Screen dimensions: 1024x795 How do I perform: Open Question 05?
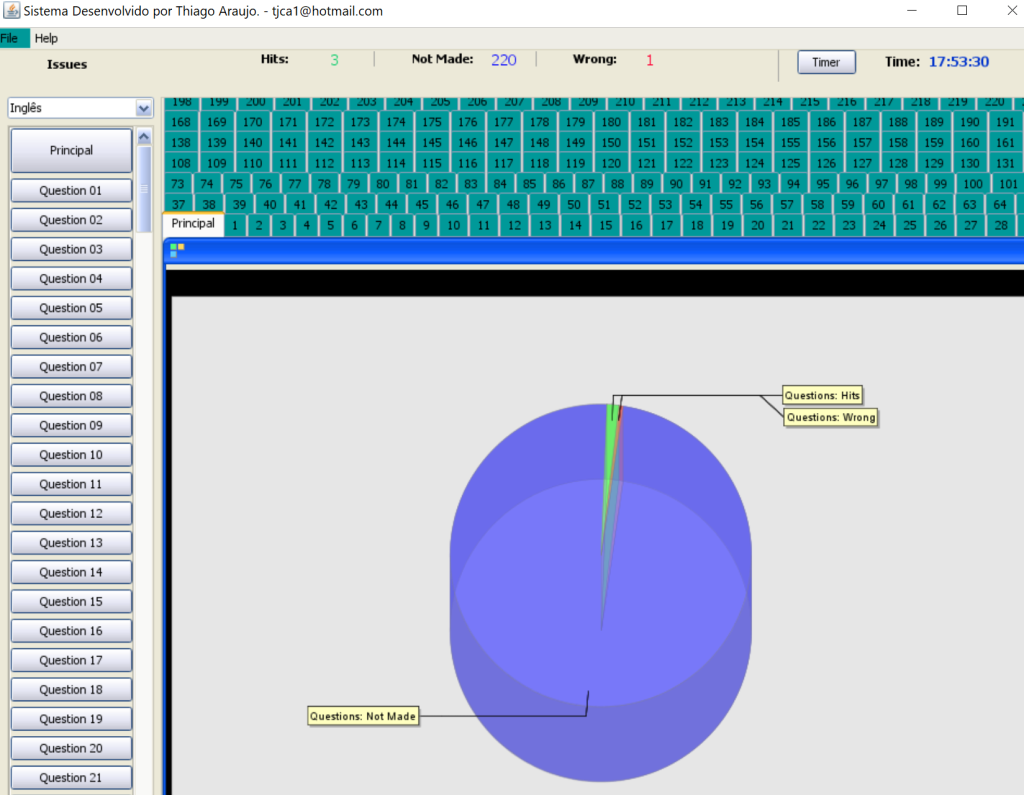coord(71,308)
